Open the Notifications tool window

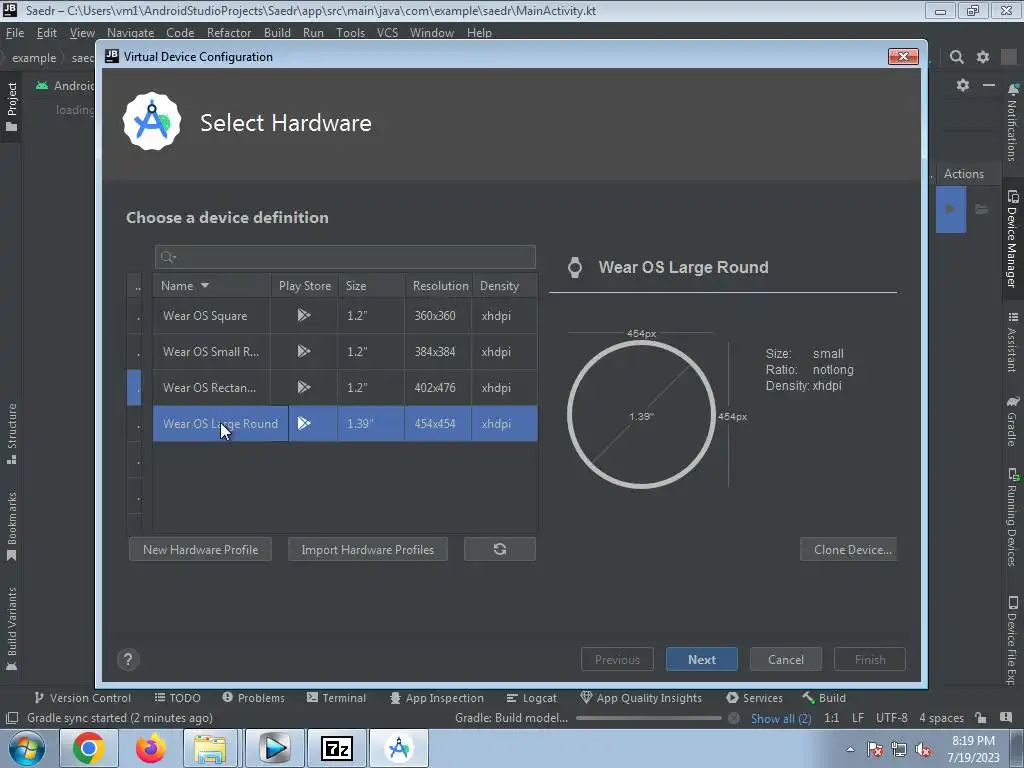point(1012,123)
